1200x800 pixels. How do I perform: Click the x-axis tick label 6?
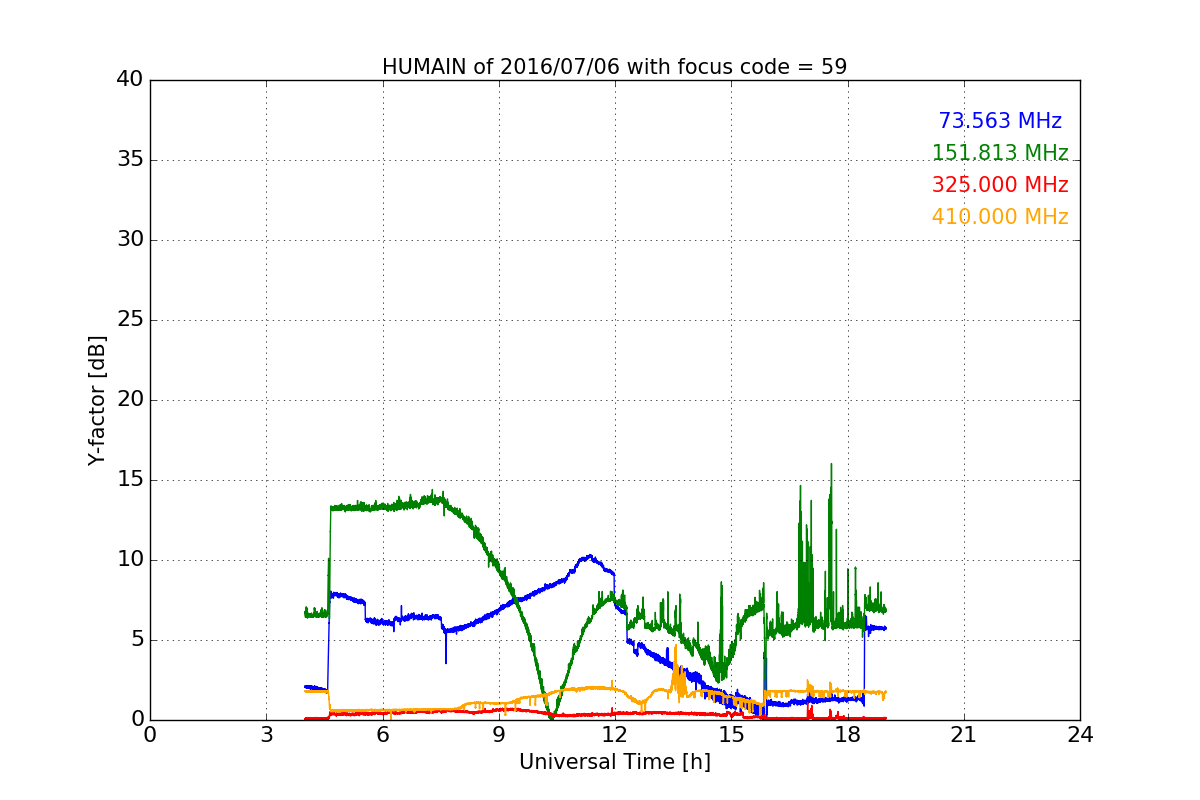[382, 735]
